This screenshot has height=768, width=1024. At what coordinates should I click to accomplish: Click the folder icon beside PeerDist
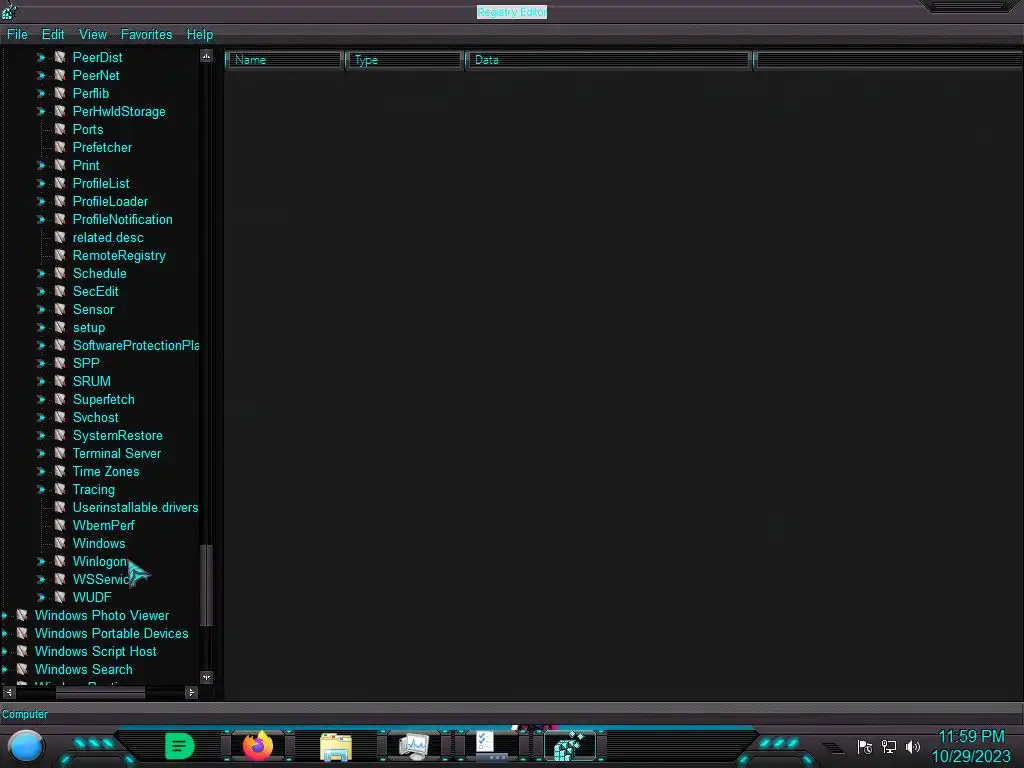coord(60,57)
